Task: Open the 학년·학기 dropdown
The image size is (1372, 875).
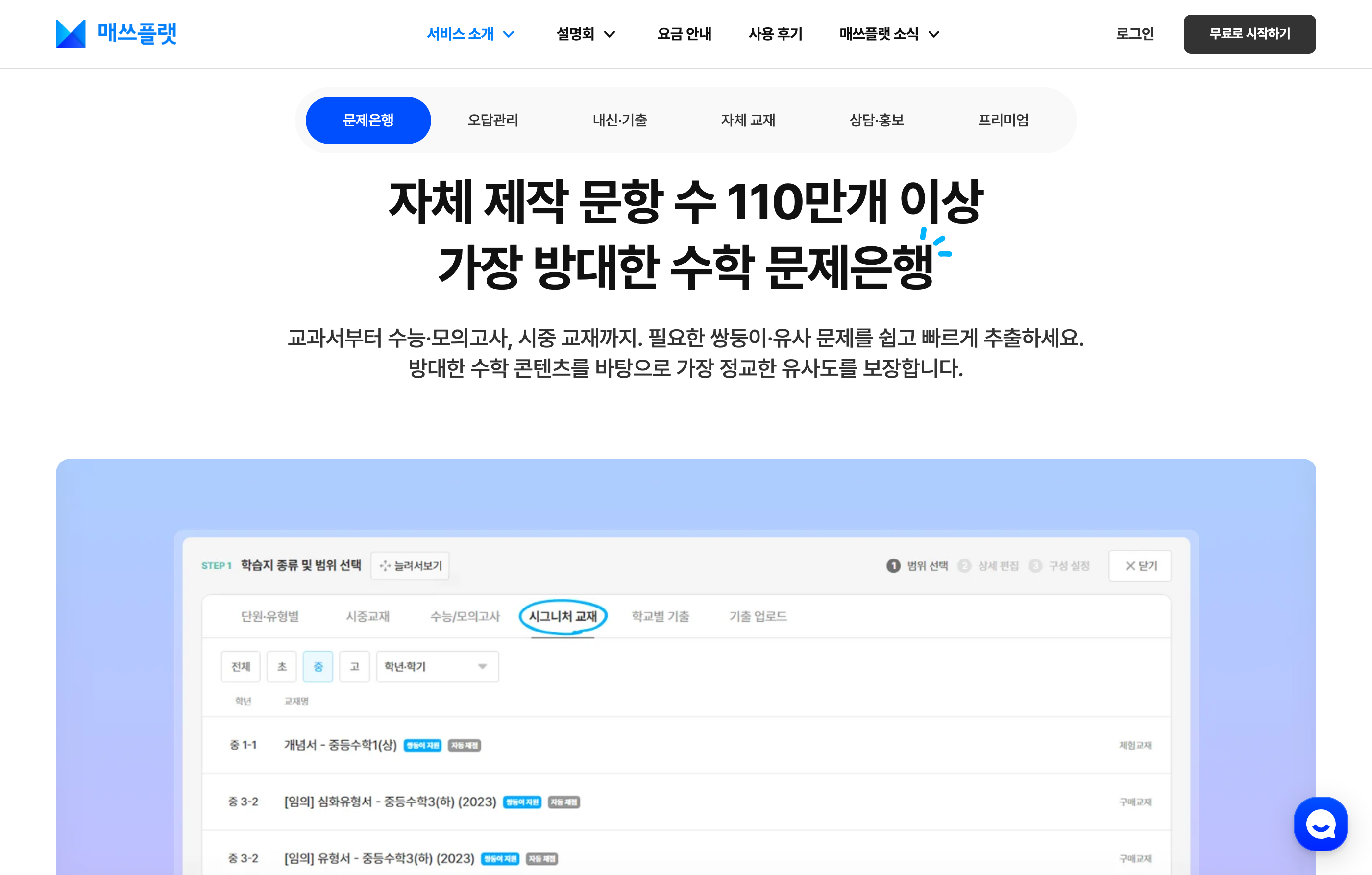Action: click(437, 666)
